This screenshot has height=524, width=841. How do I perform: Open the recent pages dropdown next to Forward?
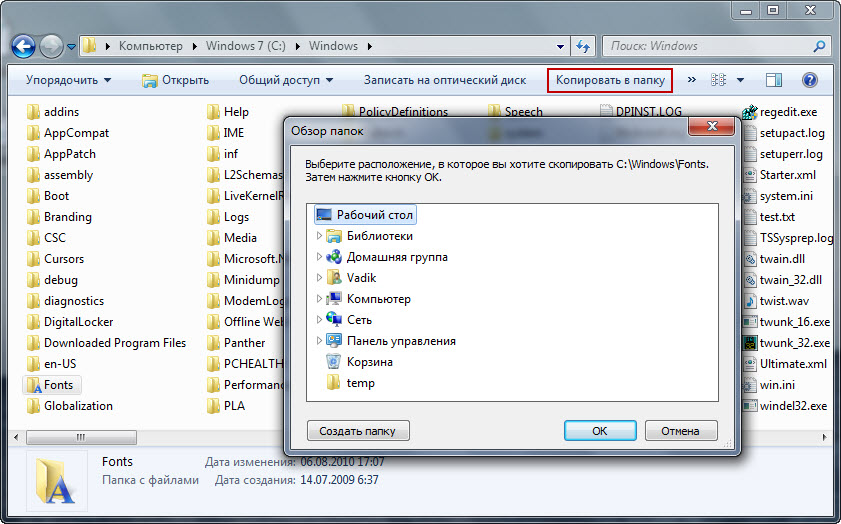pos(71,47)
